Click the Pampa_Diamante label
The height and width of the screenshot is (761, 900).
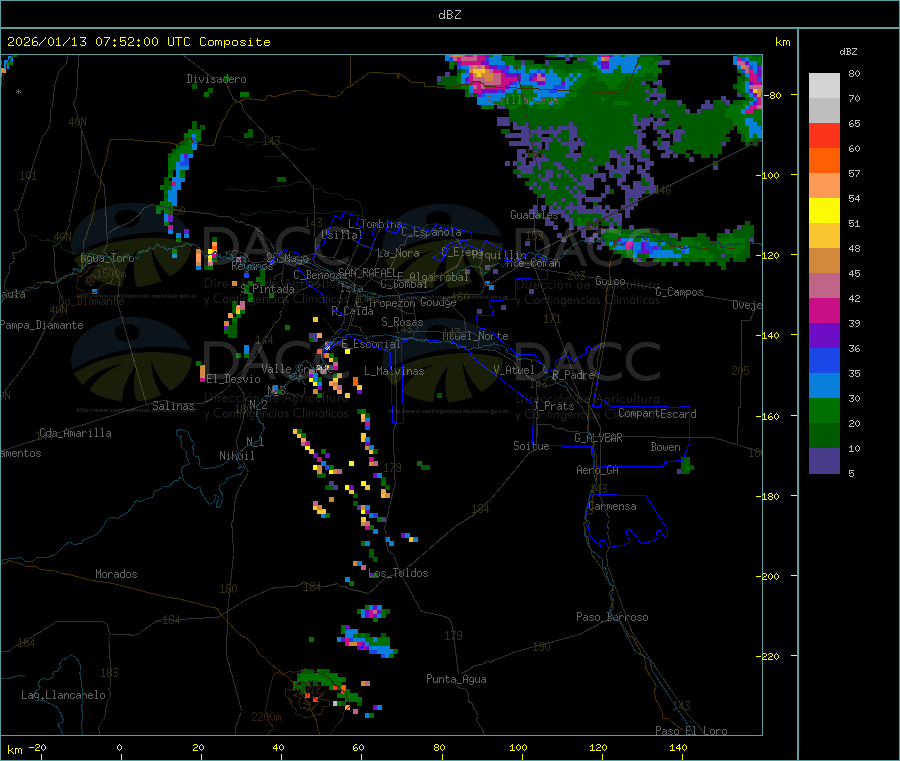[42, 325]
